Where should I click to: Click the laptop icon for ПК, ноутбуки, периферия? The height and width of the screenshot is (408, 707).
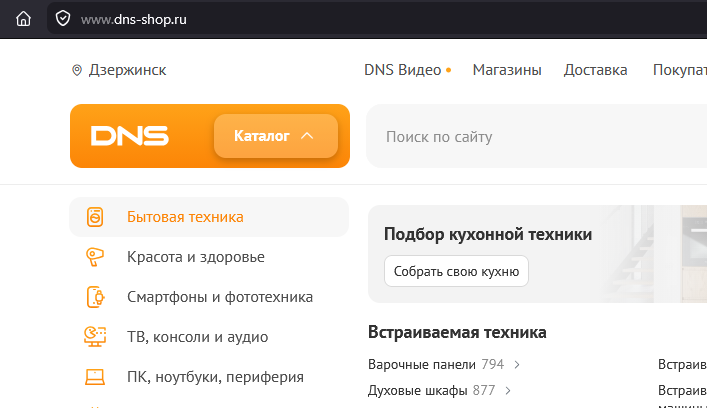95,377
